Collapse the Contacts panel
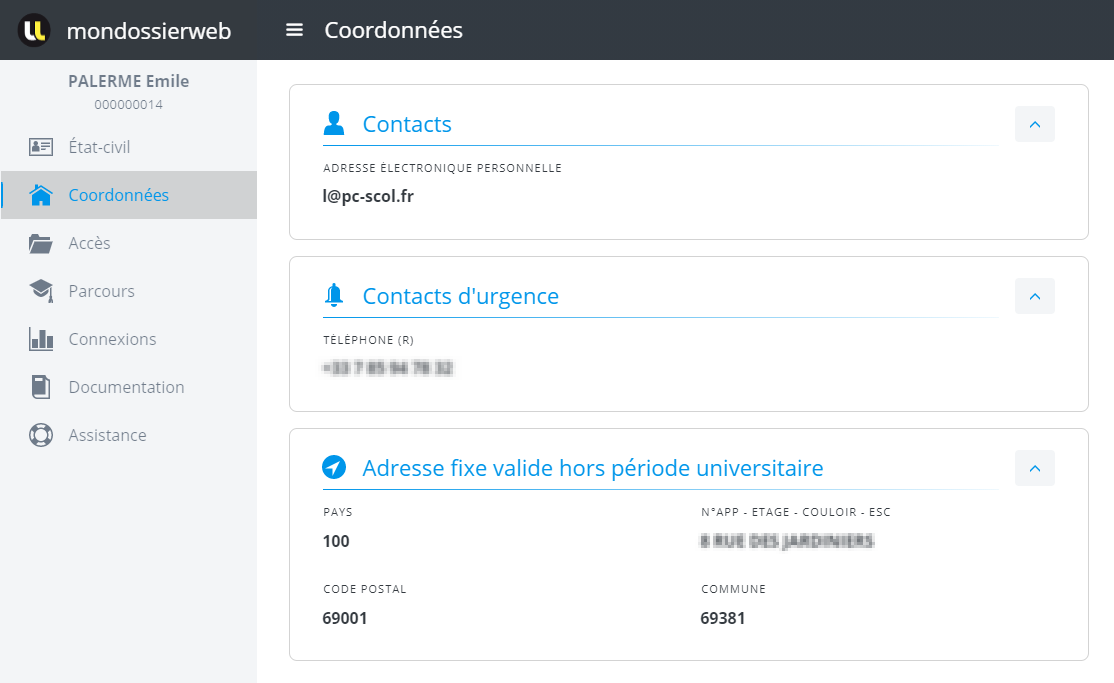1114x683 pixels. coord(1034,124)
